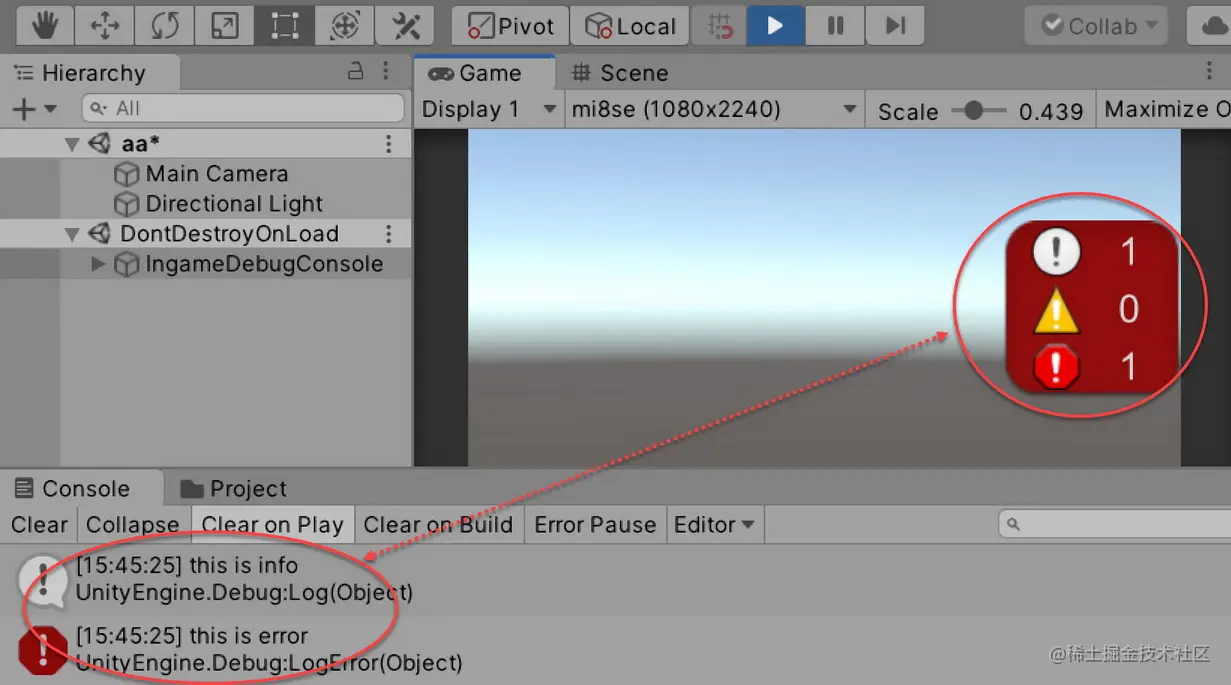Pause play mode
Image resolution: width=1231 pixels, height=685 pixels.
point(834,25)
